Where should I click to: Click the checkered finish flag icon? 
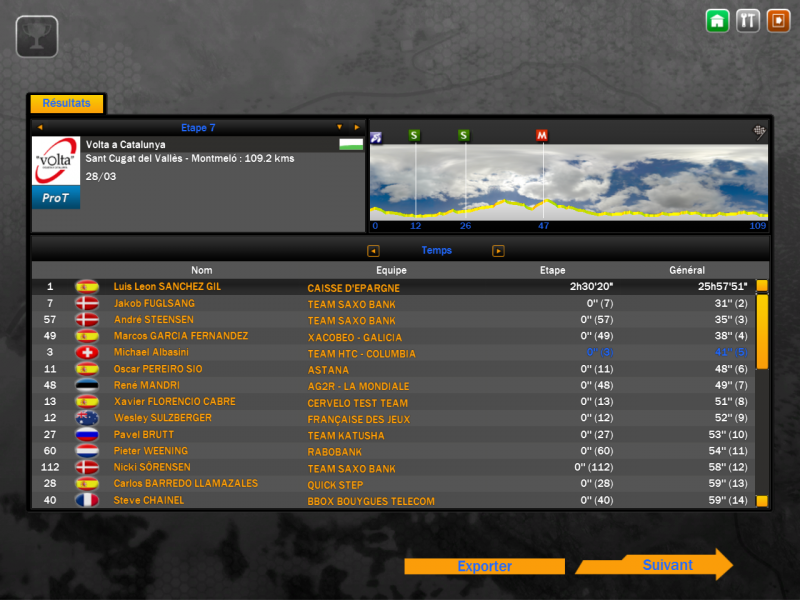pos(760,132)
